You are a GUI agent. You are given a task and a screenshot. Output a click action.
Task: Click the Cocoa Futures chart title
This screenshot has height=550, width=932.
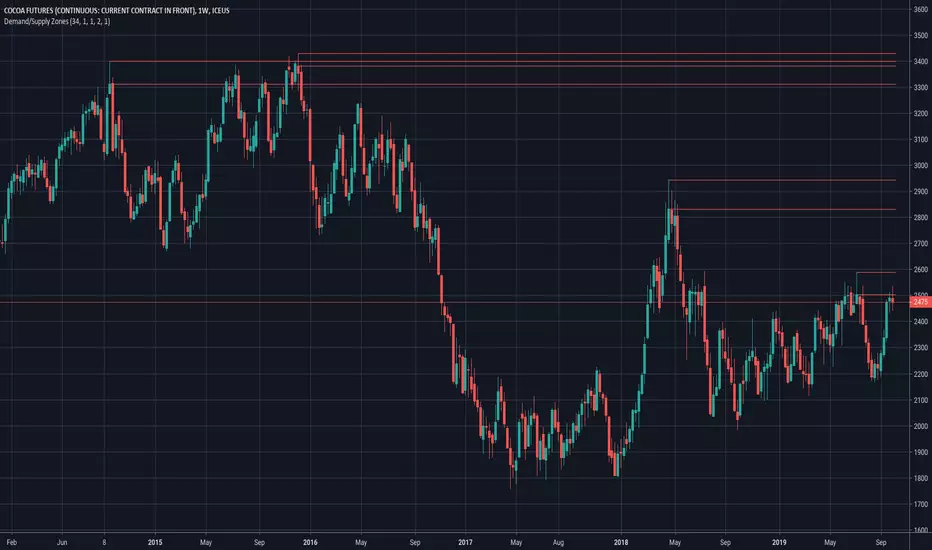point(116,11)
